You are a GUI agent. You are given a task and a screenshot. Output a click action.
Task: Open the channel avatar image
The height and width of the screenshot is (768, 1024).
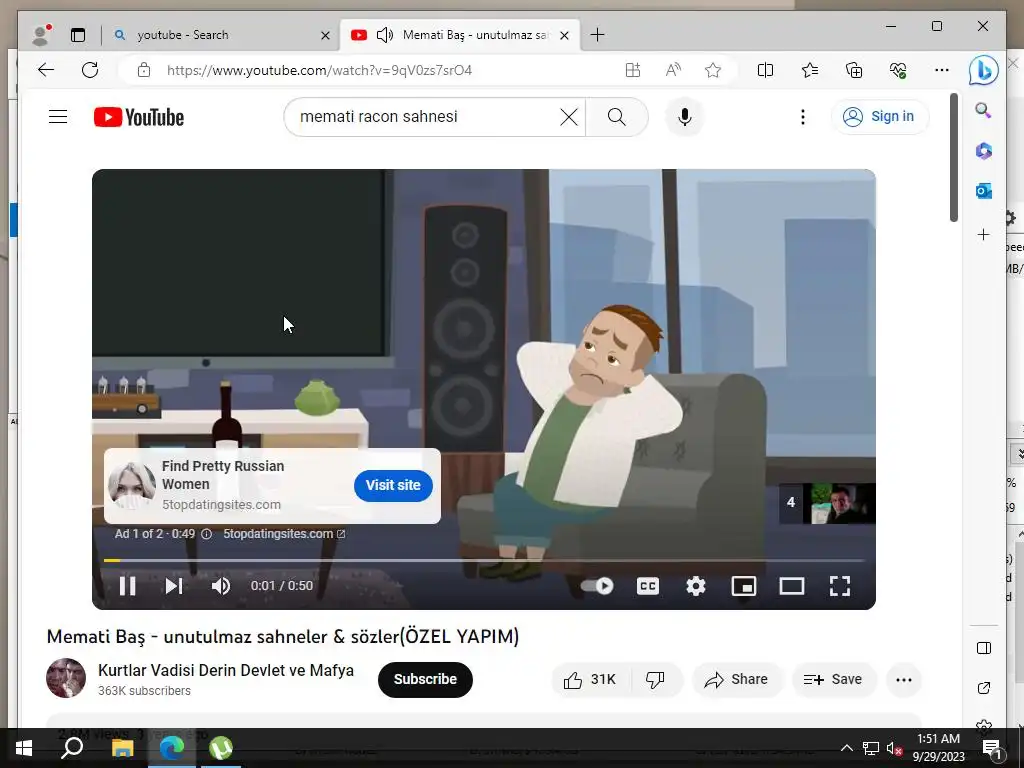click(x=66, y=678)
